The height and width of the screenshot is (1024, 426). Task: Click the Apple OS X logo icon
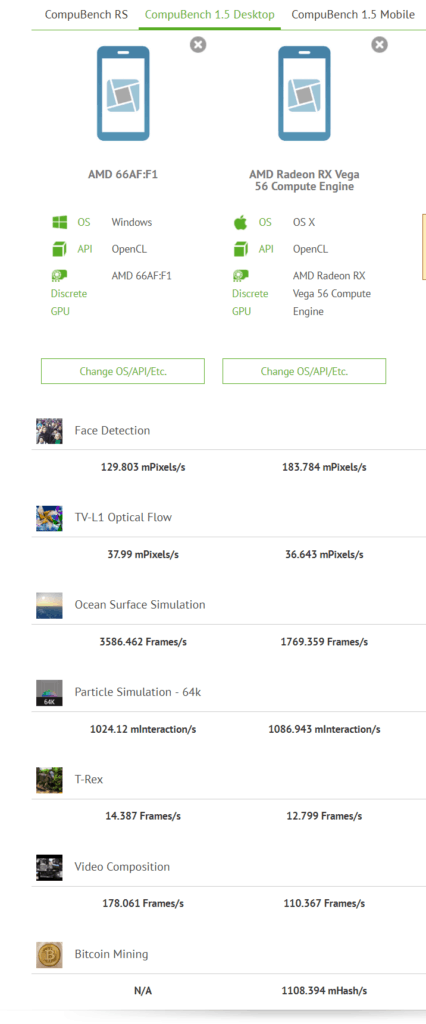pyautogui.click(x=240, y=222)
